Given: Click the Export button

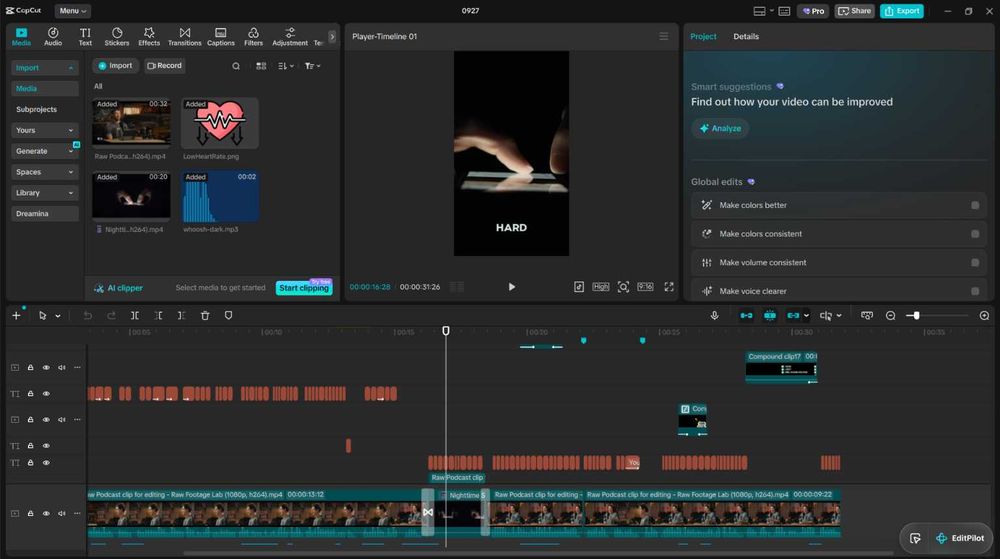Looking at the screenshot, I should pos(902,11).
